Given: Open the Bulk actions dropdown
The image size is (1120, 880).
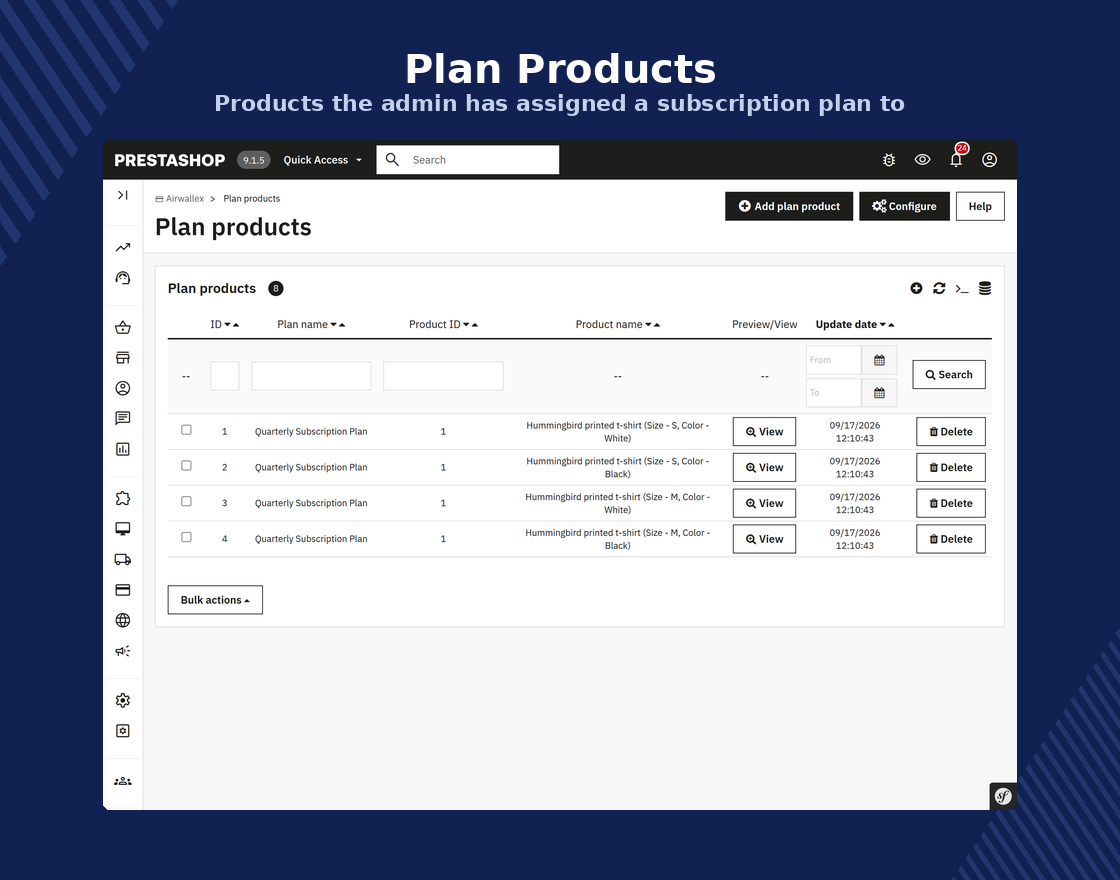Looking at the screenshot, I should click(215, 600).
